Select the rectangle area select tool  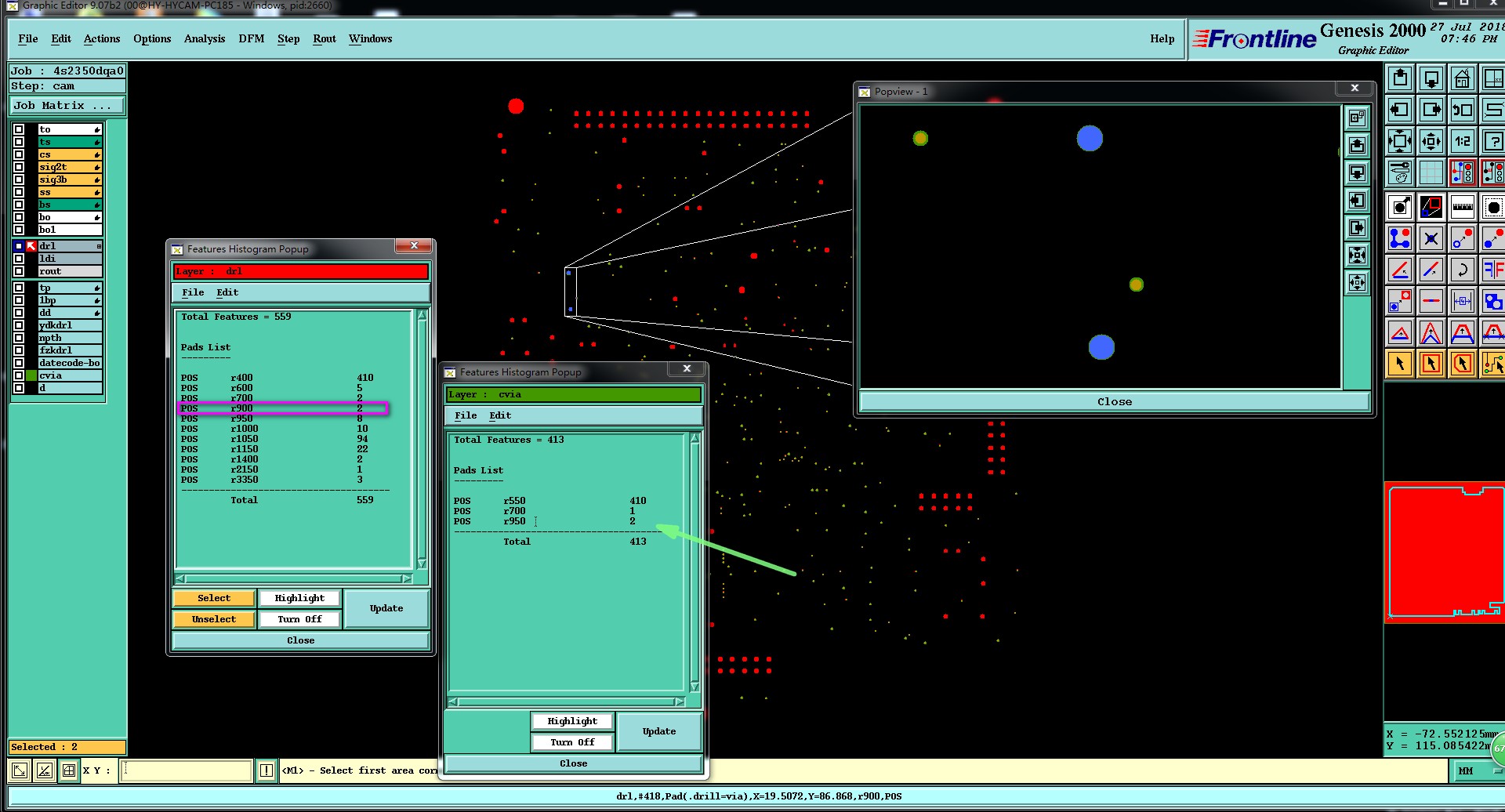1431,364
